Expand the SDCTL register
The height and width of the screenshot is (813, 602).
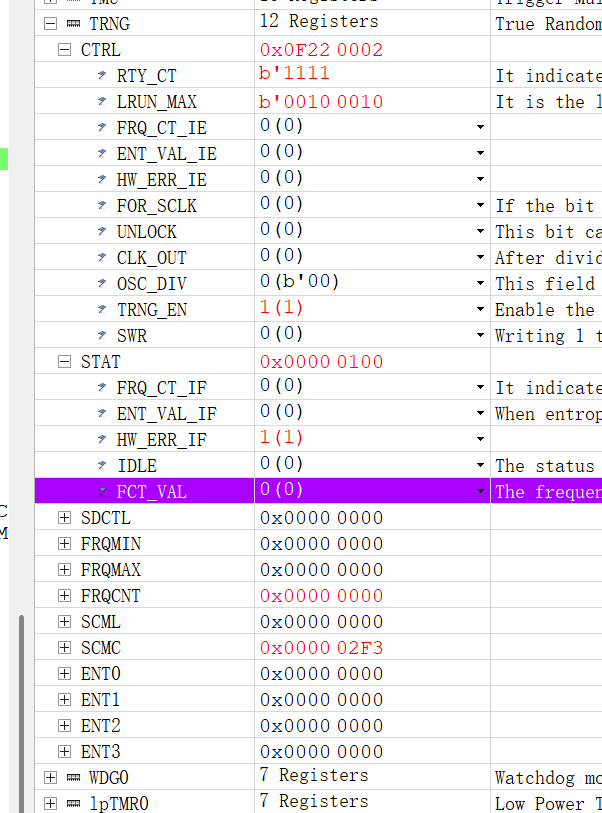pos(64,517)
